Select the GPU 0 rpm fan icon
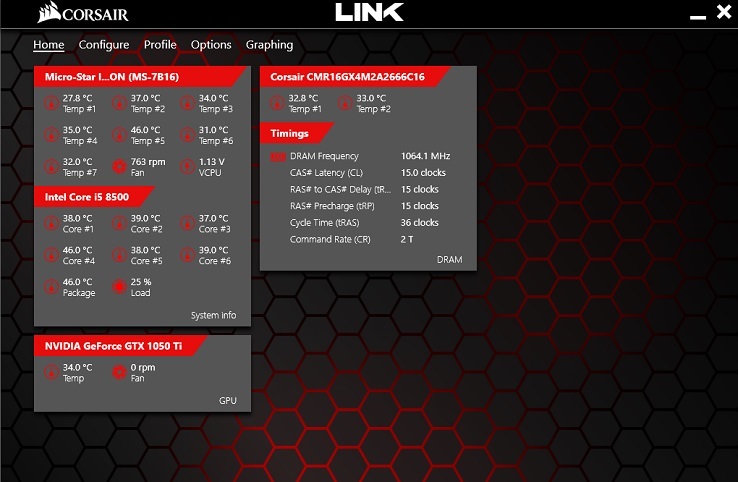Viewport: 738px width, 482px height. (x=119, y=372)
